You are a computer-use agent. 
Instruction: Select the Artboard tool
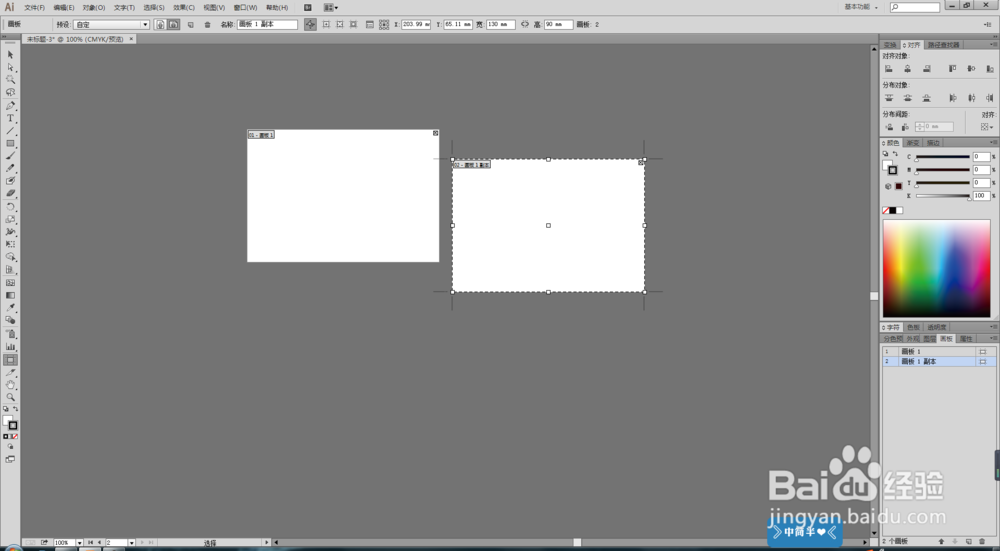pos(10,360)
